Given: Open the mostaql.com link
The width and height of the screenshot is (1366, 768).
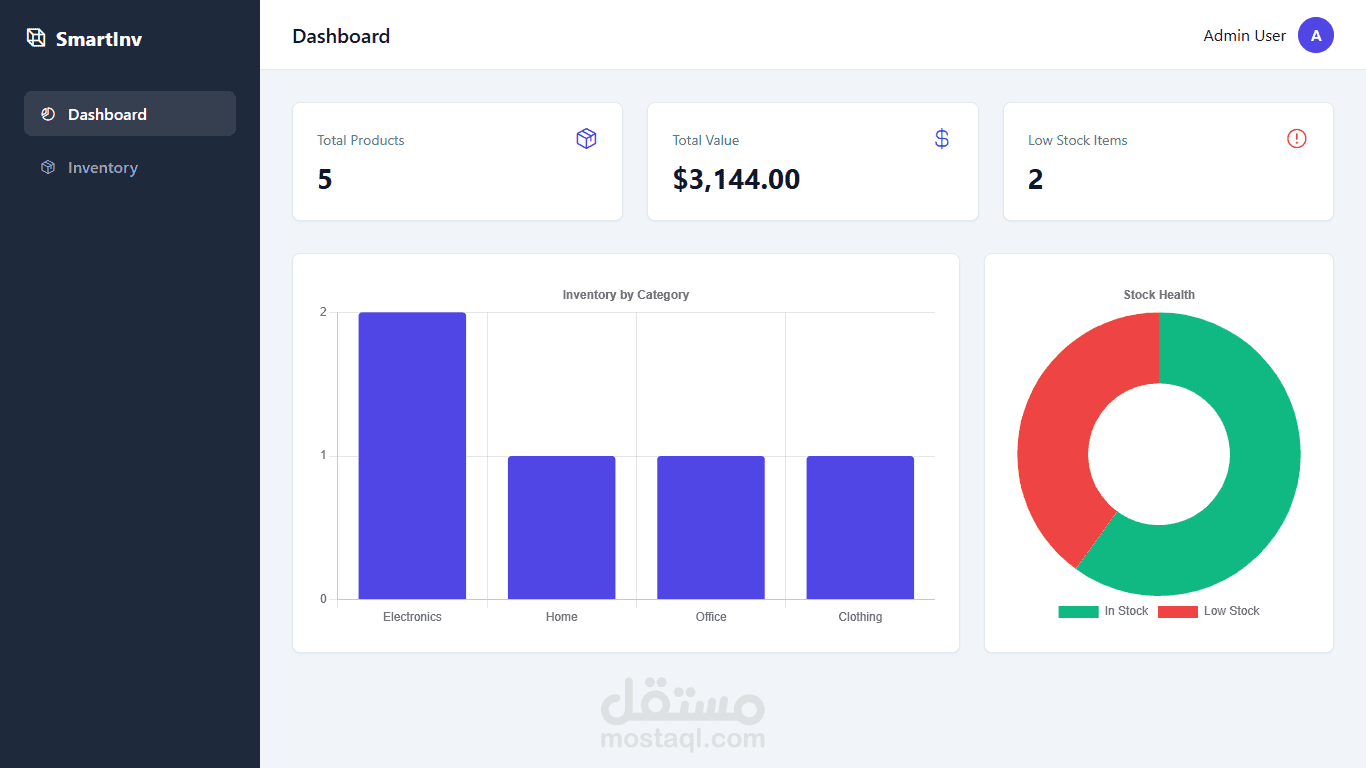Looking at the screenshot, I should [683, 740].
